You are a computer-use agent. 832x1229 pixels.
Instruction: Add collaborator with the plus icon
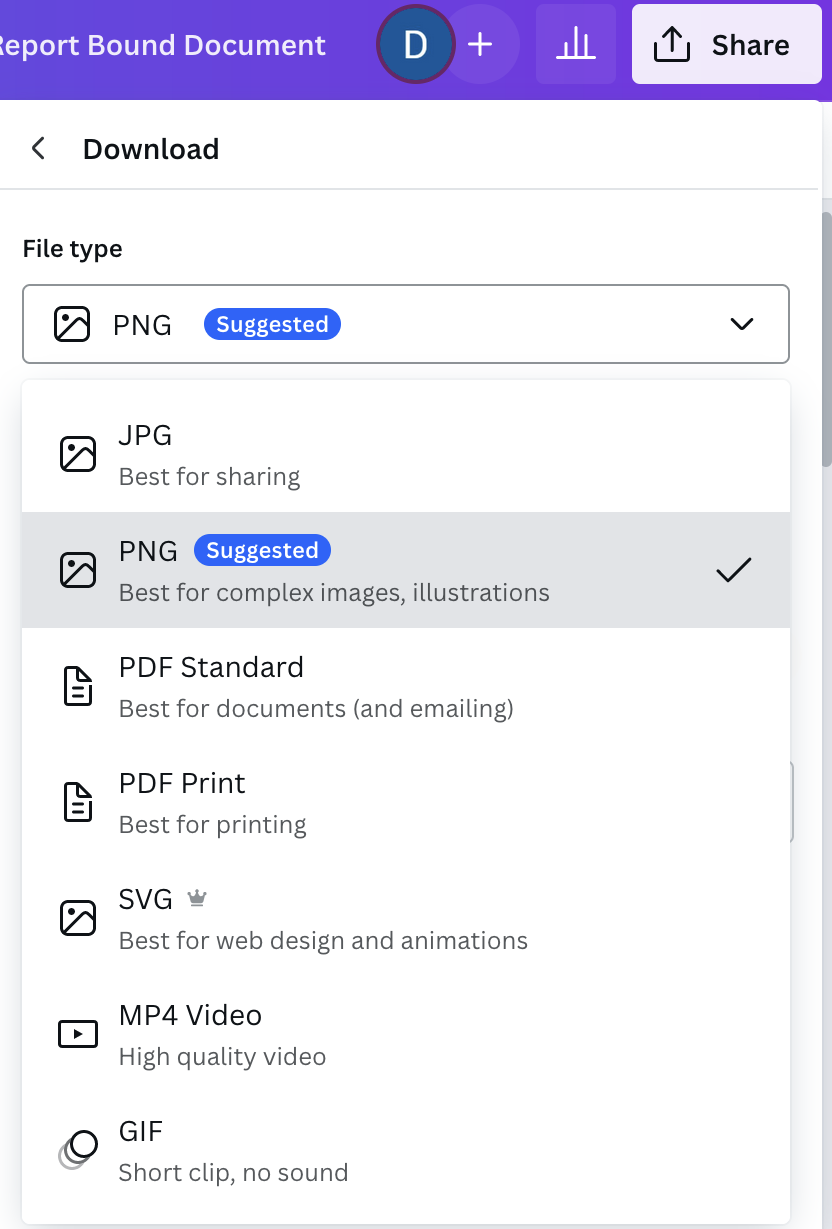click(x=481, y=45)
